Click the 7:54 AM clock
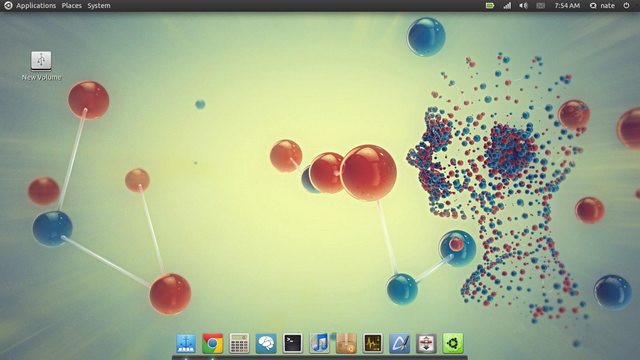Viewport: 640px width, 360px height. 567,6
